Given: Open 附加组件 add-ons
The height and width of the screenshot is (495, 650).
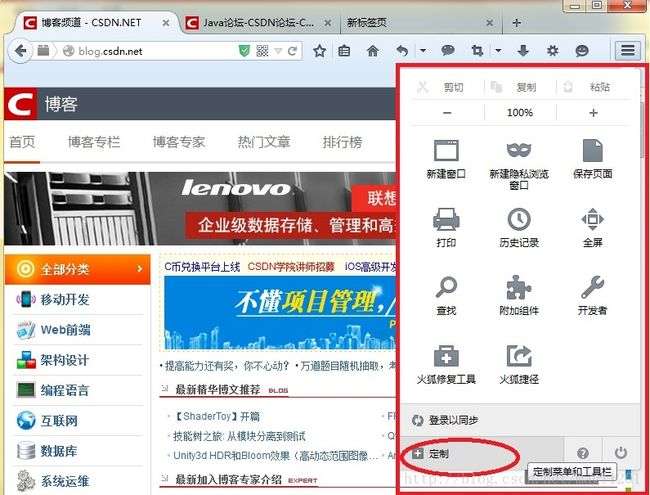Looking at the screenshot, I should click(519, 295).
